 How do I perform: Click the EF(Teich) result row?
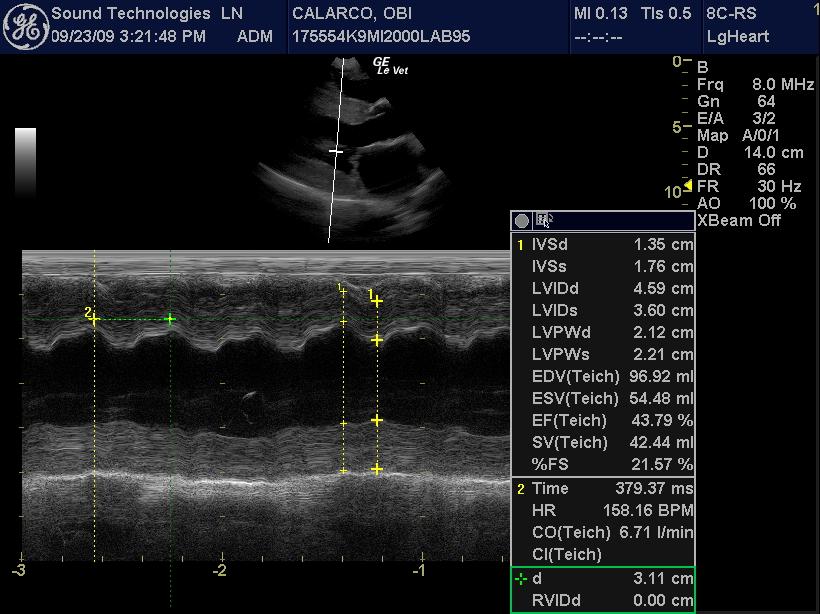pos(603,420)
